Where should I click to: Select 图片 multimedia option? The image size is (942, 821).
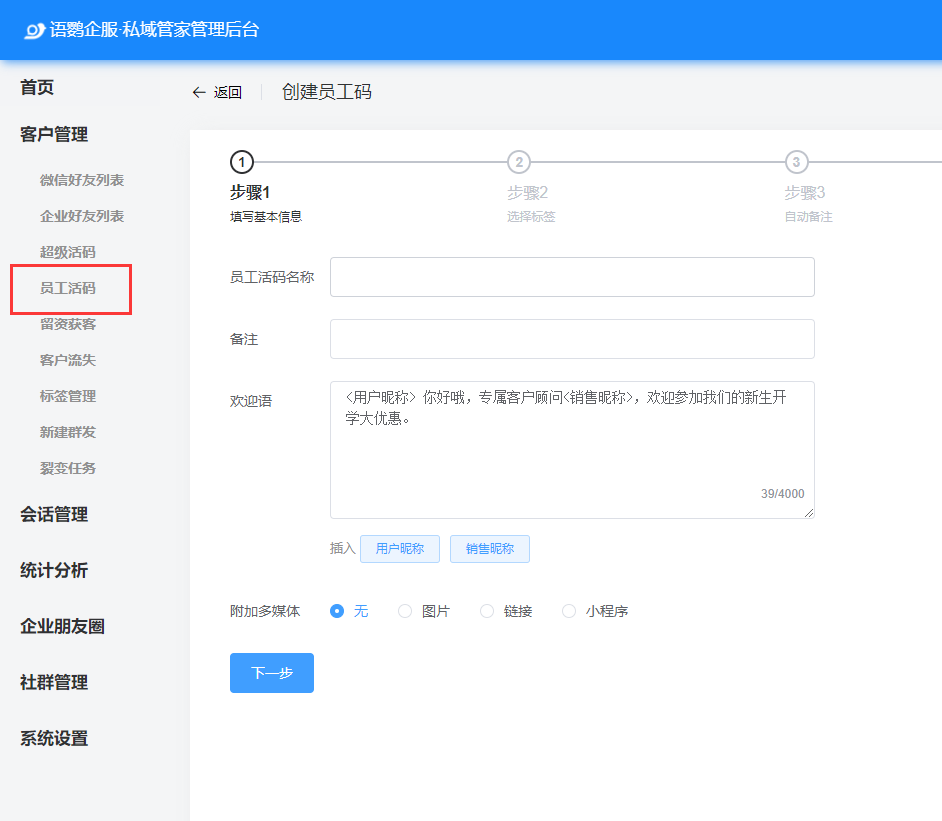[405, 611]
